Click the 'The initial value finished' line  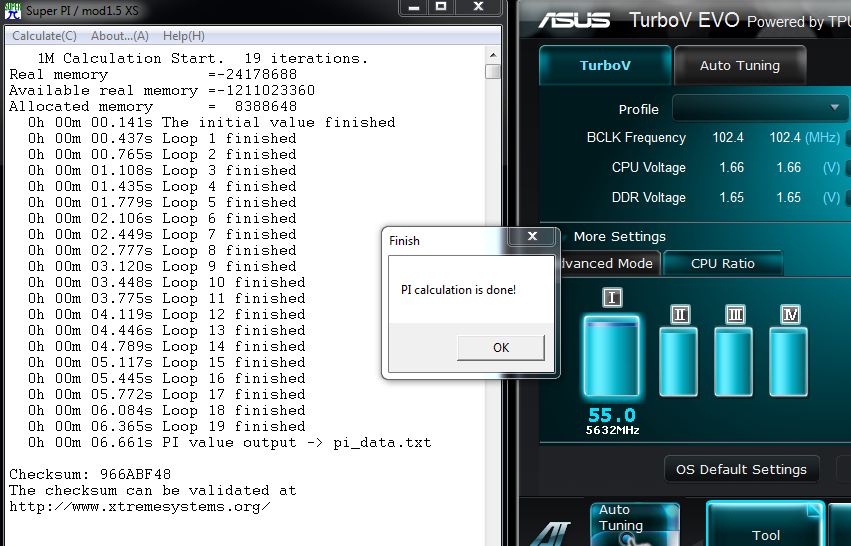point(212,123)
